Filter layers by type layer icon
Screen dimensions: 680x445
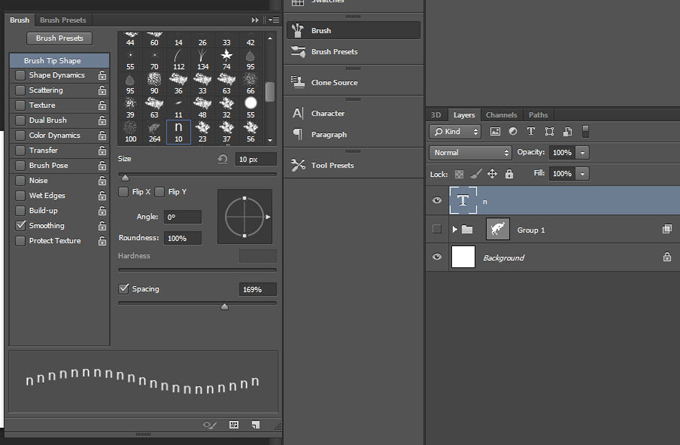[x=531, y=131]
